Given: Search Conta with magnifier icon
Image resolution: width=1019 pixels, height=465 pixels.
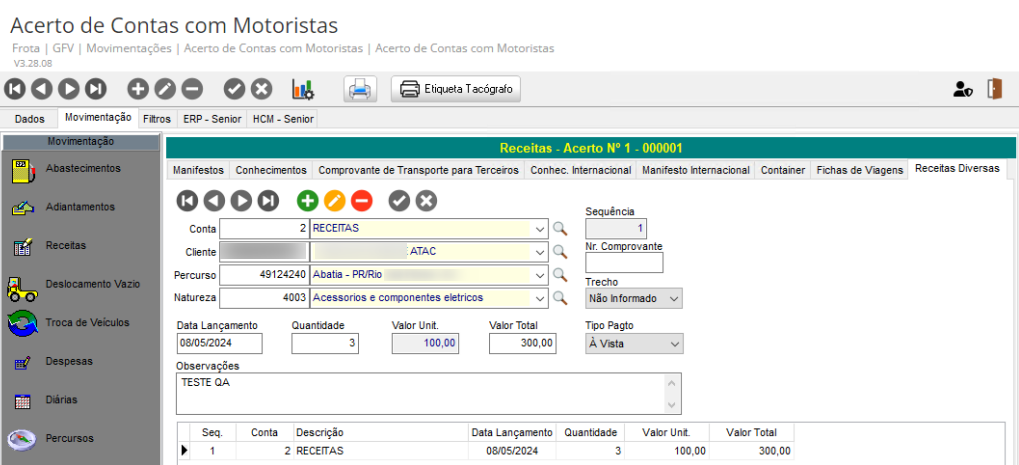Looking at the screenshot, I should click(560, 229).
